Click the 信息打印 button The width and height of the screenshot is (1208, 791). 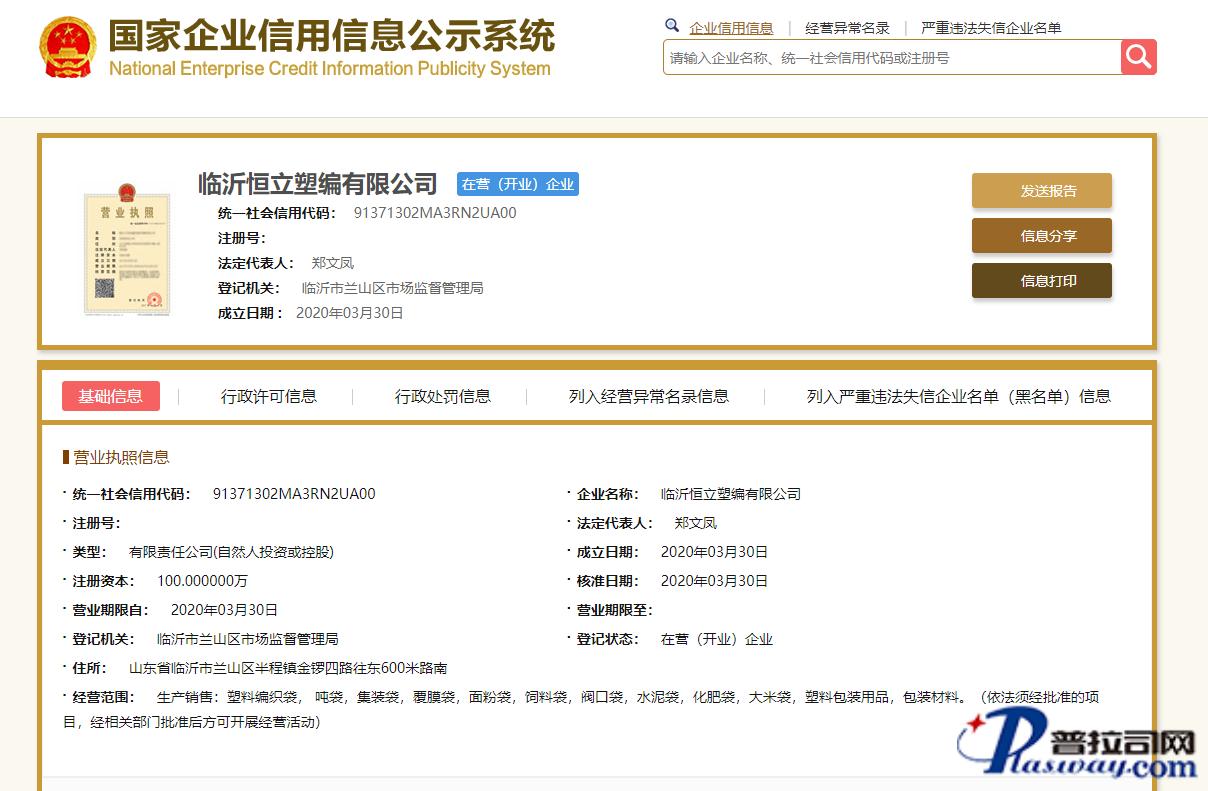pos(1041,281)
